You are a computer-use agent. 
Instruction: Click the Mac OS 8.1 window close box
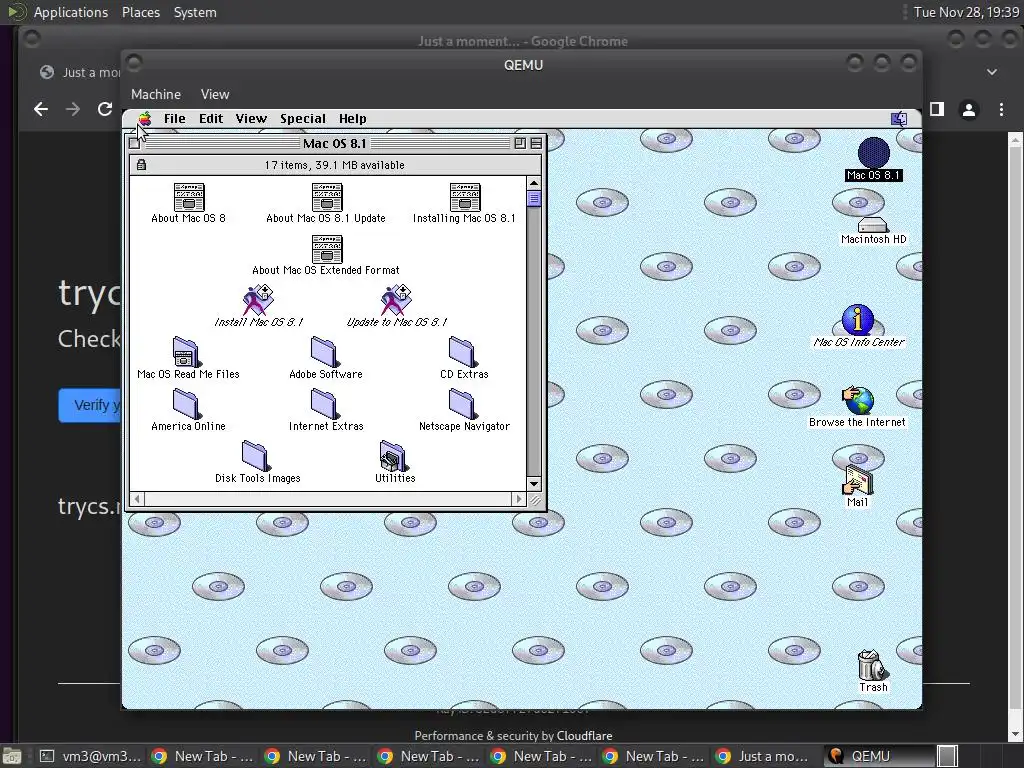(135, 144)
